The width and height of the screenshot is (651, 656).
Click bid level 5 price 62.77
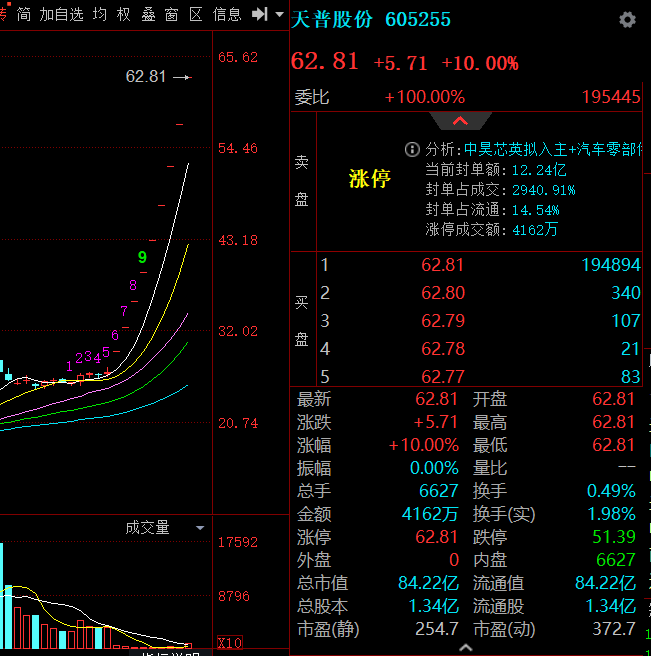443,377
